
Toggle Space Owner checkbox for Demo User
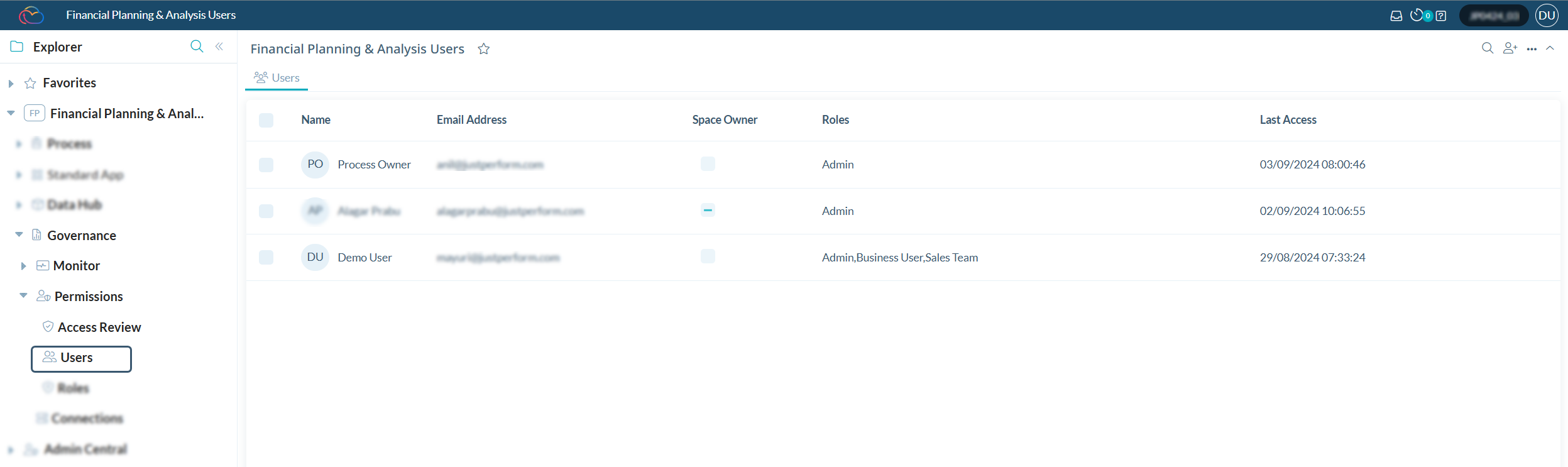[708, 256]
